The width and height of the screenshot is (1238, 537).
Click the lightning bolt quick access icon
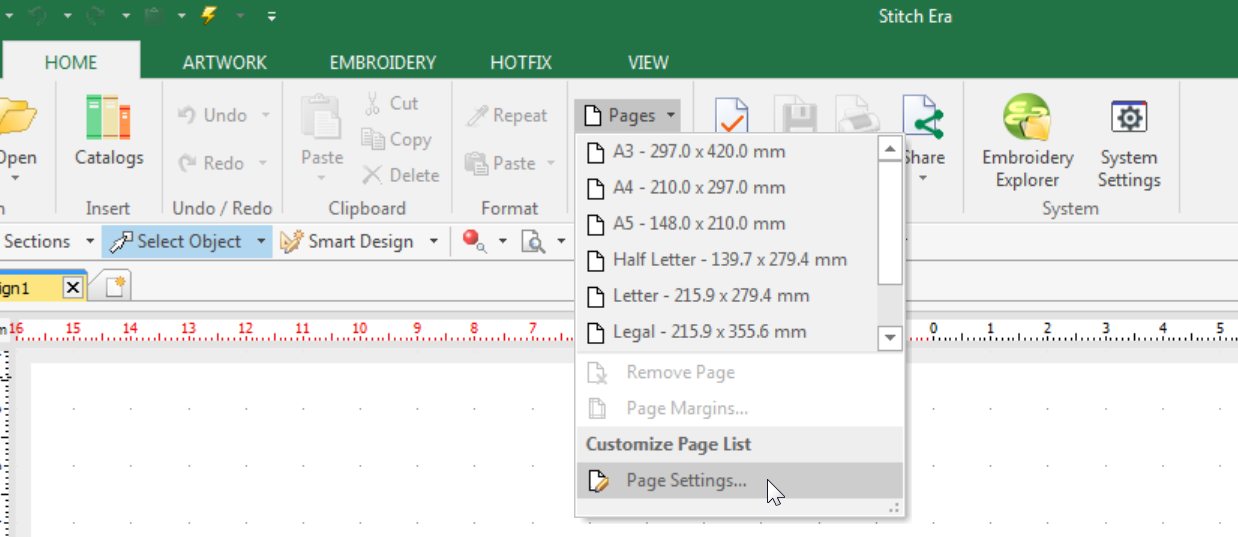pyautogui.click(x=209, y=15)
